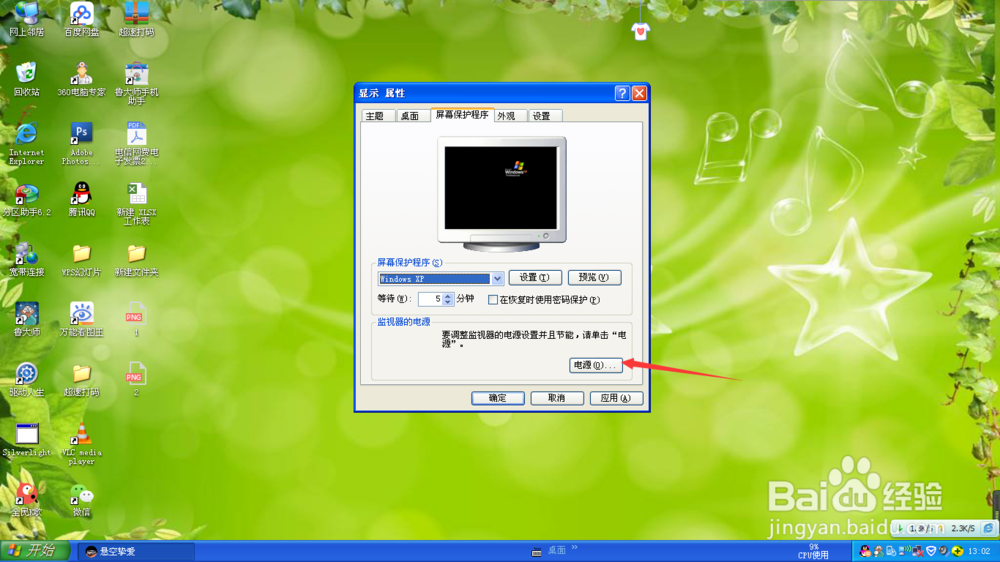Launch 腾讯QQ penguin shortcut
Image resolution: width=1000 pixels, height=562 pixels.
pos(82,200)
